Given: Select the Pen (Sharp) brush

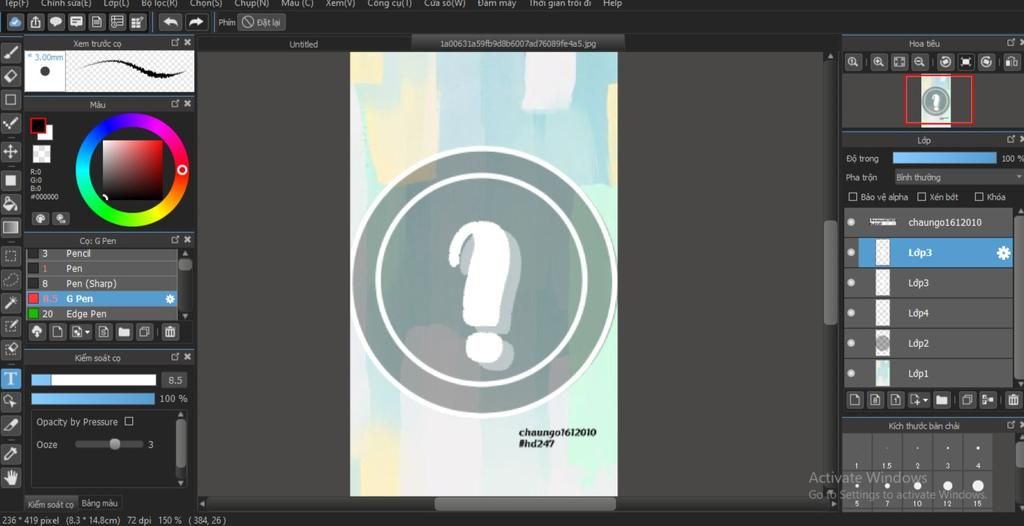Looking at the screenshot, I should coord(101,284).
